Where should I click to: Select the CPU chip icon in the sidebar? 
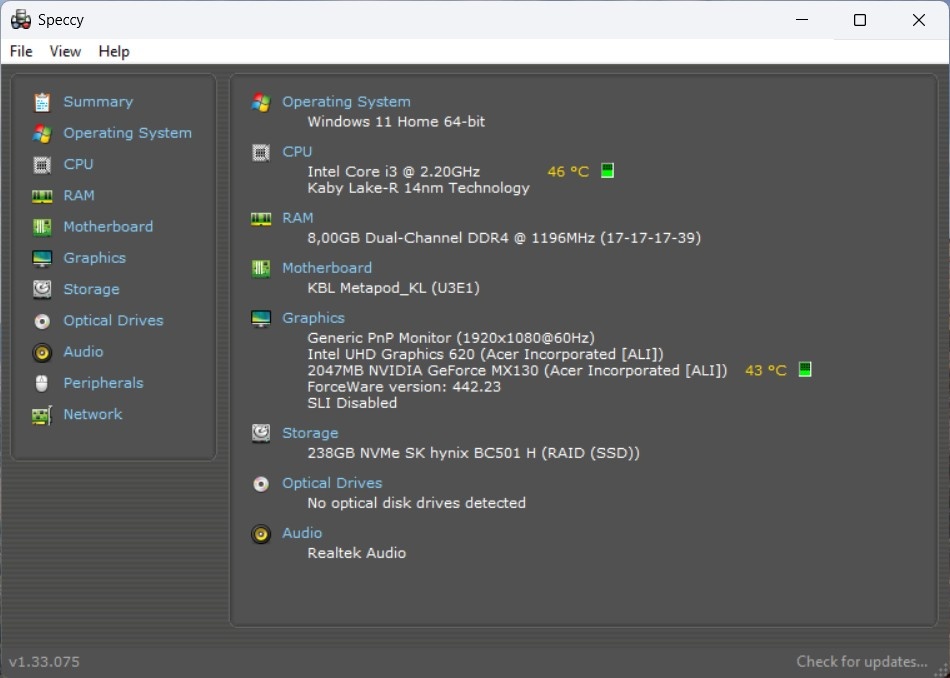coord(41,164)
